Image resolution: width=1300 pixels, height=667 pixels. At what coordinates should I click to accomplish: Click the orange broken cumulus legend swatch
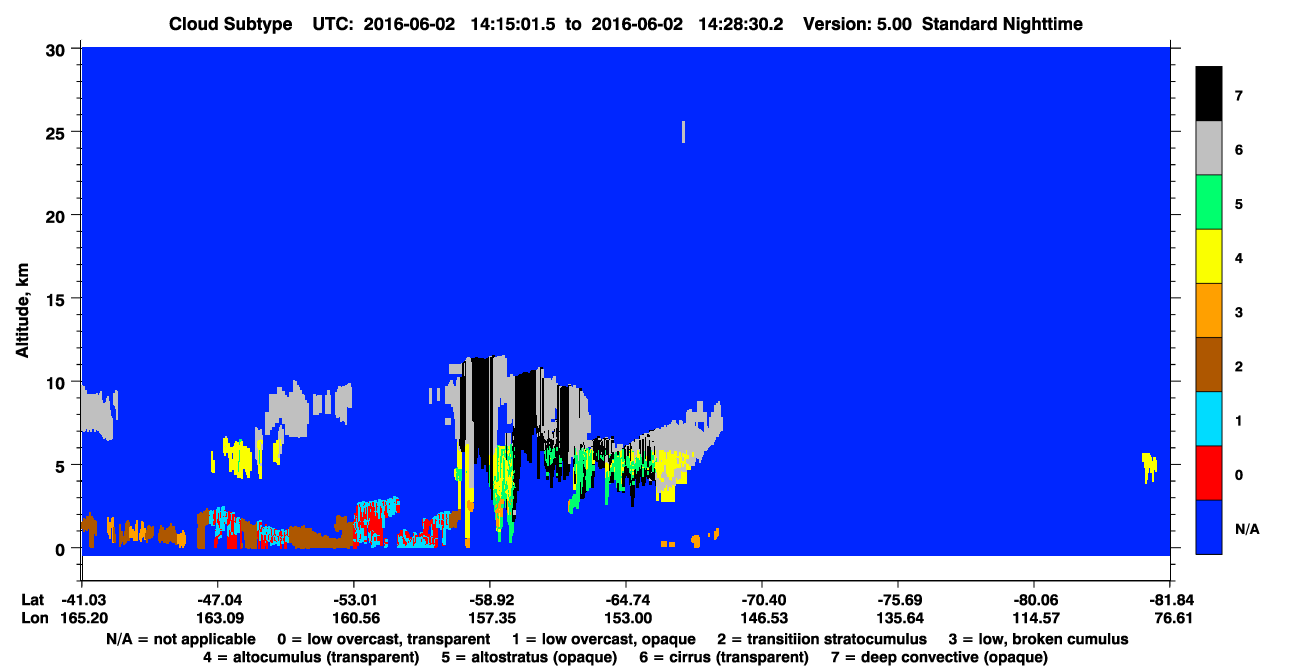pos(1209,311)
